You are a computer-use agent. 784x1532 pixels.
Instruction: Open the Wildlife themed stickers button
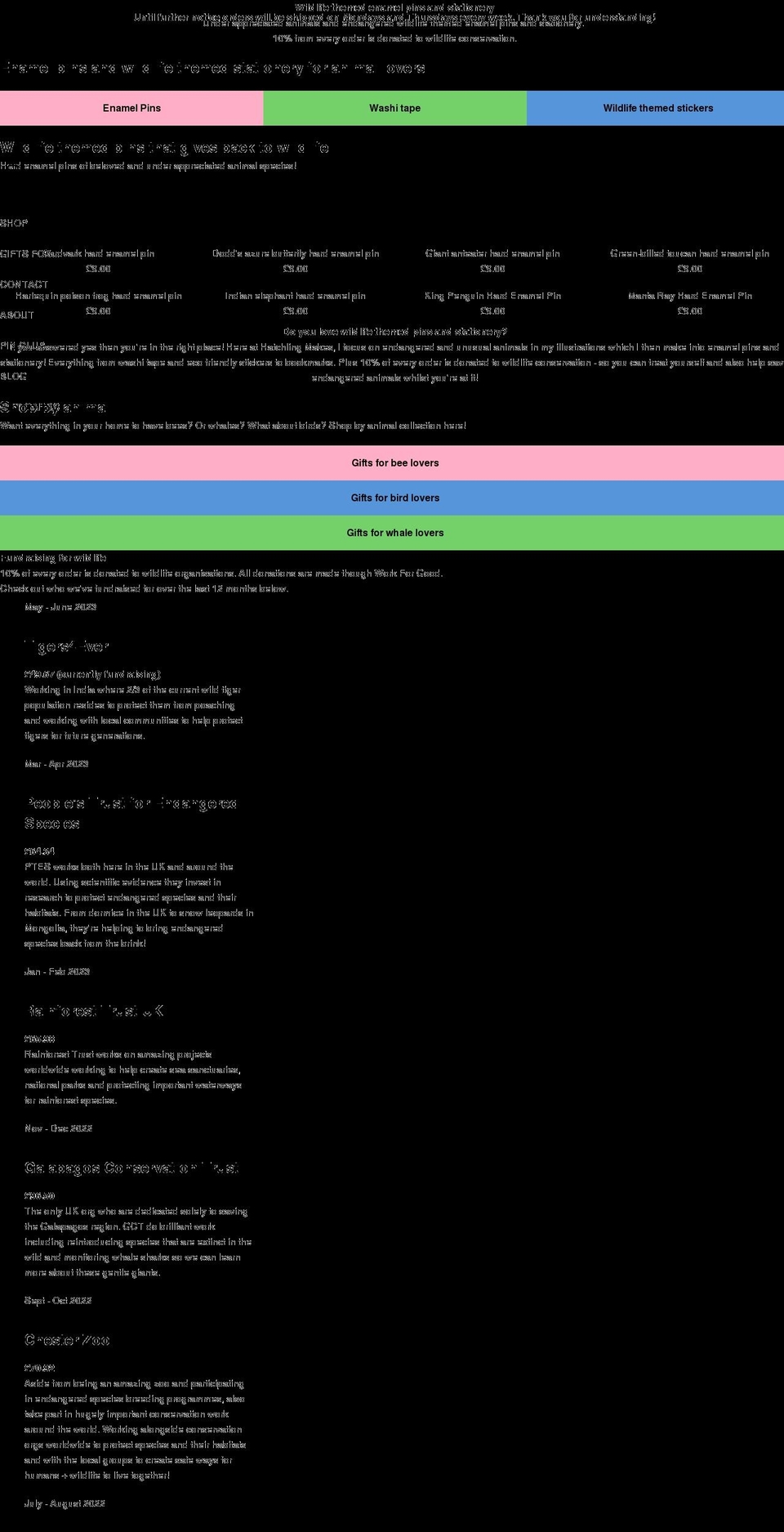coord(657,108)
